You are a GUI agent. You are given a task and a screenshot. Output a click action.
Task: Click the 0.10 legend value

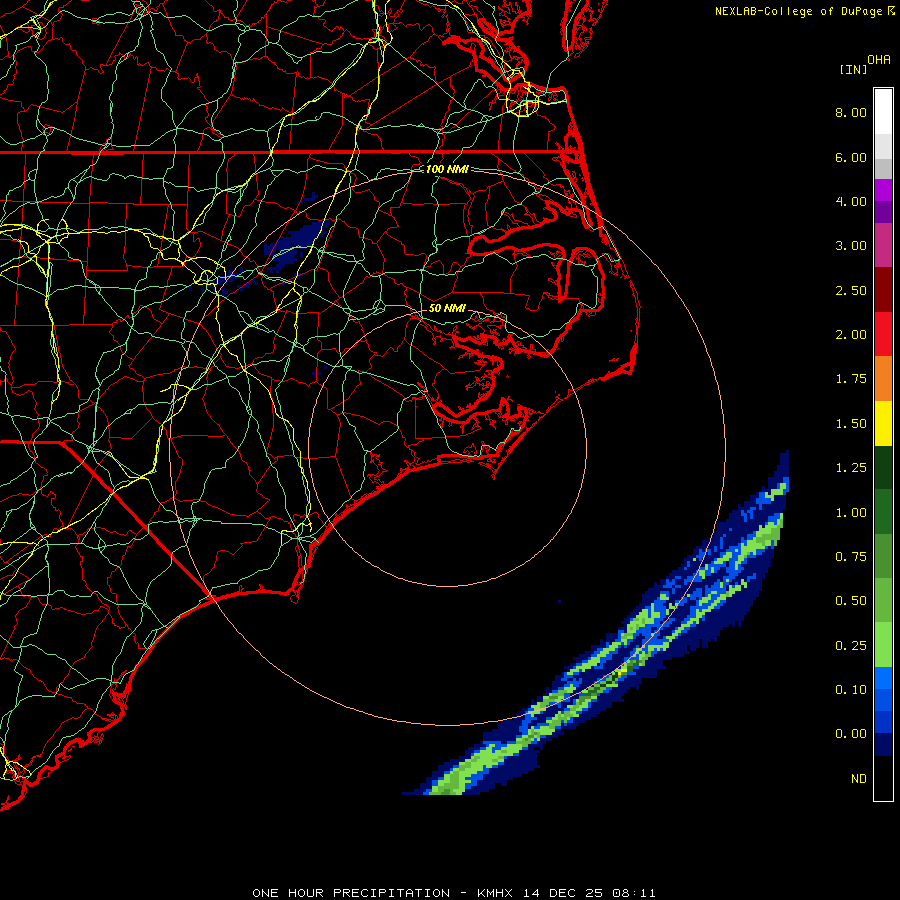point(851,690)
